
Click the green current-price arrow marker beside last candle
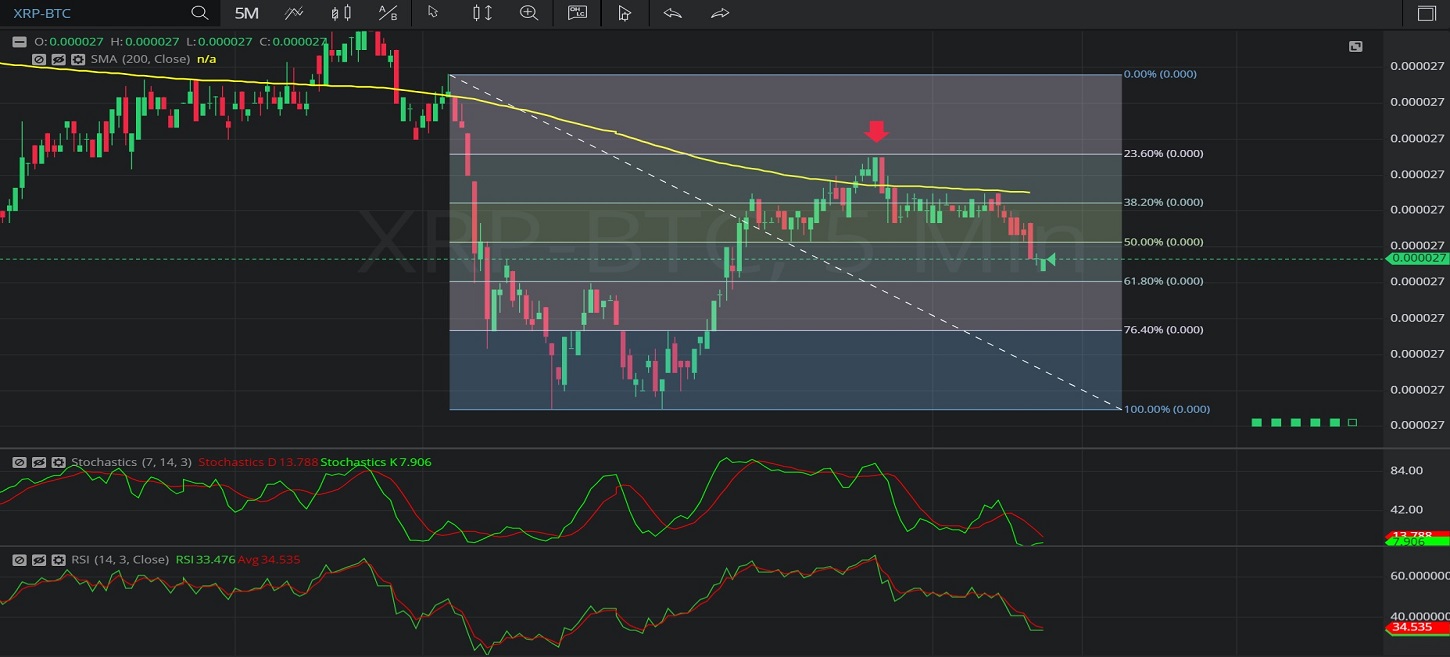[x=1049, y=260]
